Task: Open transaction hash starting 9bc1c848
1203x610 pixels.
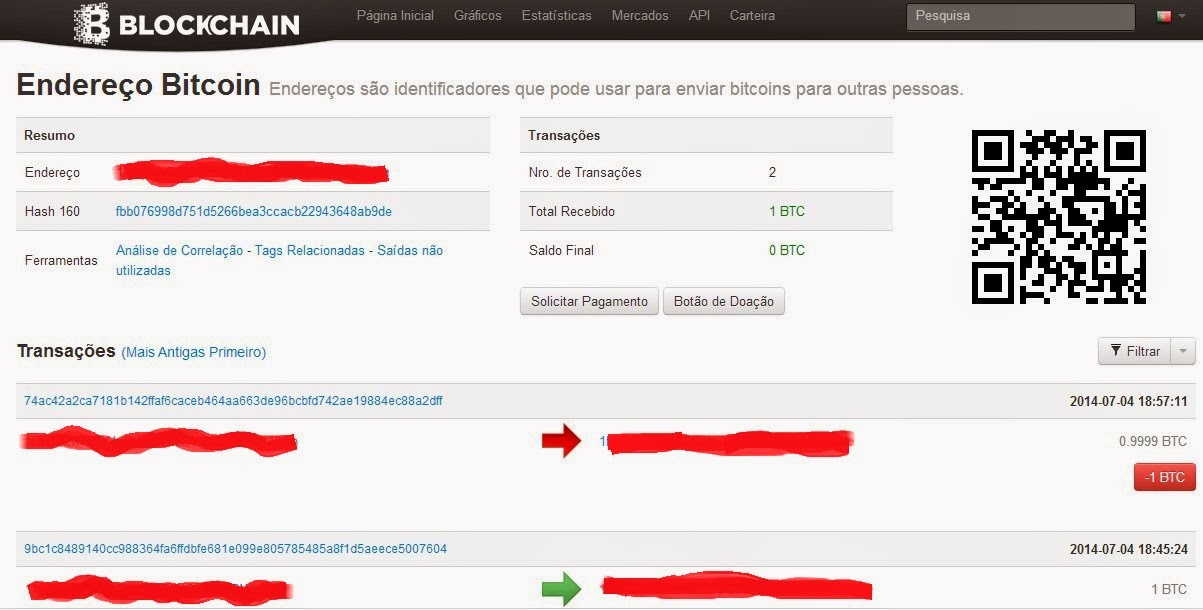Action: click(235, 549)
